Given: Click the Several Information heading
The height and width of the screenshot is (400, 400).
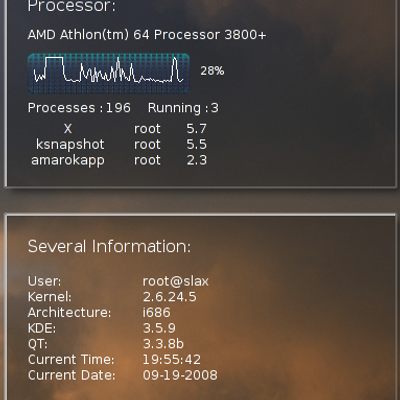Looking at the screenshot, I should click(109, 247).
